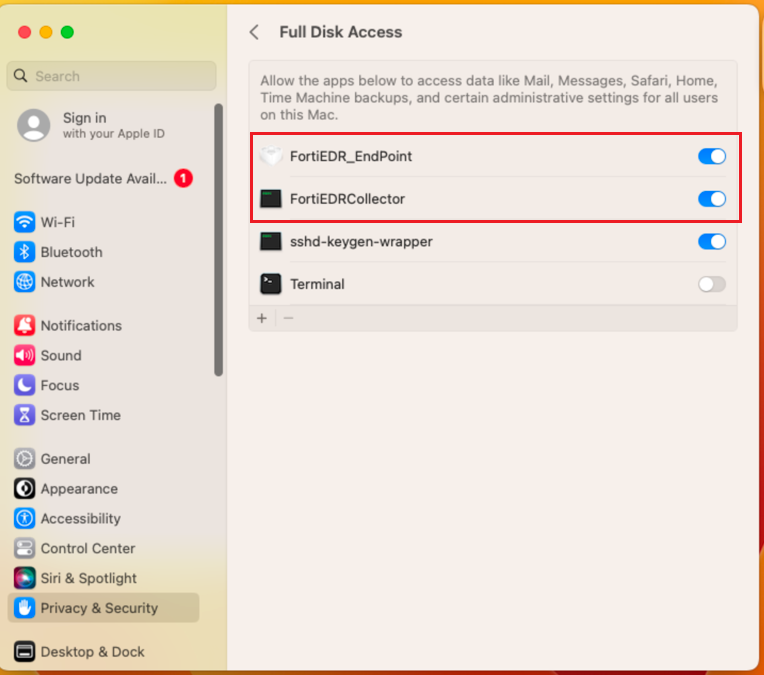Screen dimensions: 764x675
Task: Click Sign in with your Apple ID
Action: 85,125
